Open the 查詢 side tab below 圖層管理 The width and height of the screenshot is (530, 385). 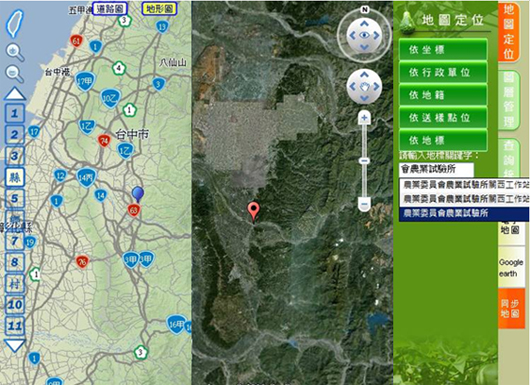509,157
